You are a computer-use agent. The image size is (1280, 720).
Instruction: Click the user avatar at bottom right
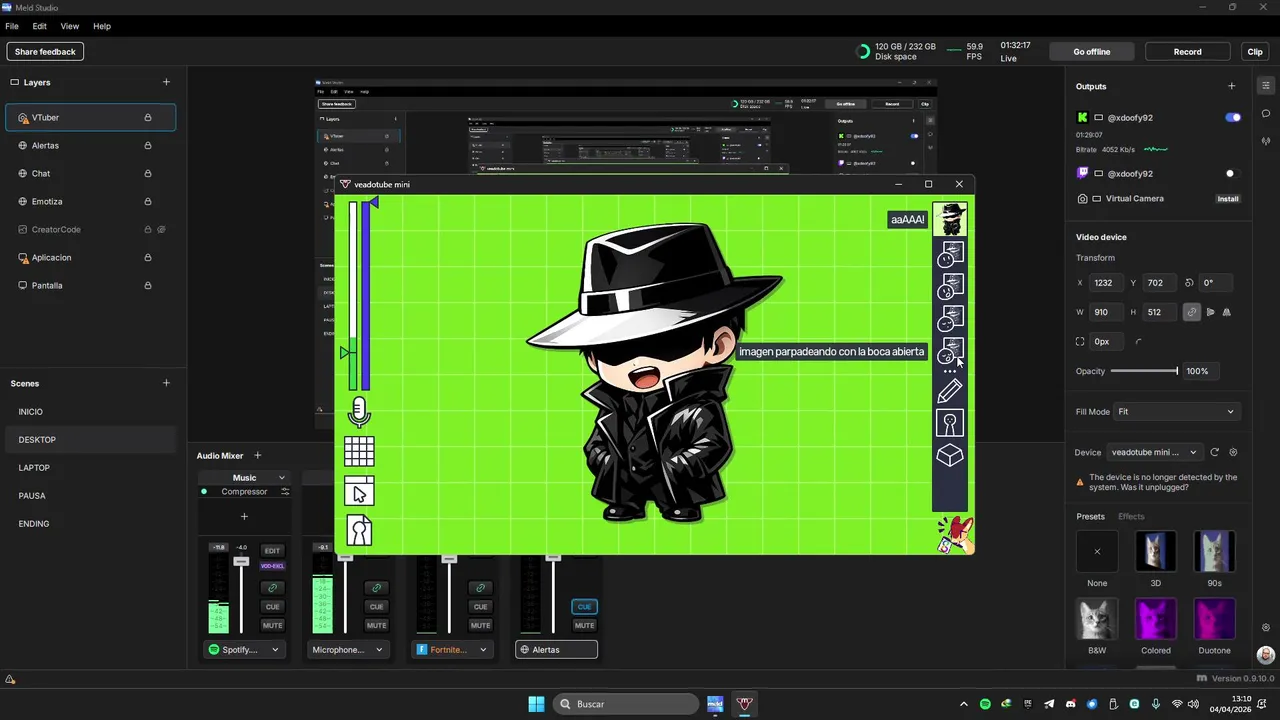point(1266,655)
